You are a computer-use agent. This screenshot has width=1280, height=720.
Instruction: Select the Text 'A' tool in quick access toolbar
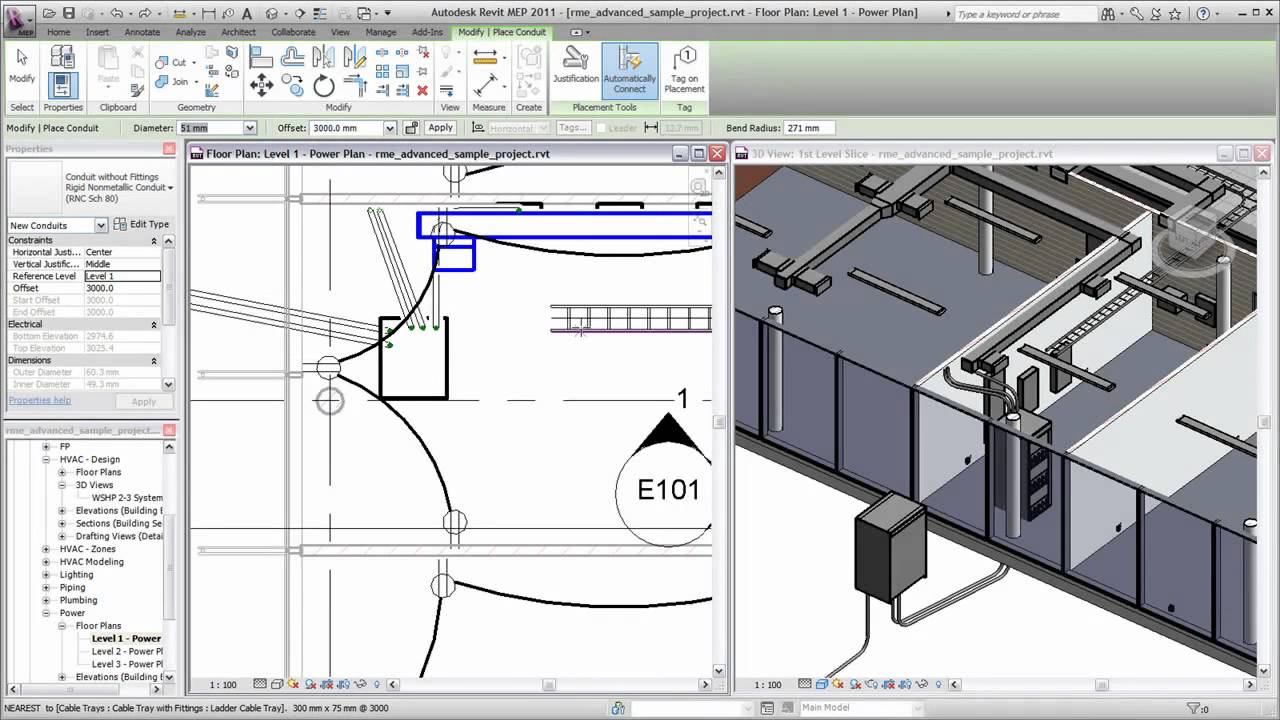[x=247, y=14]
